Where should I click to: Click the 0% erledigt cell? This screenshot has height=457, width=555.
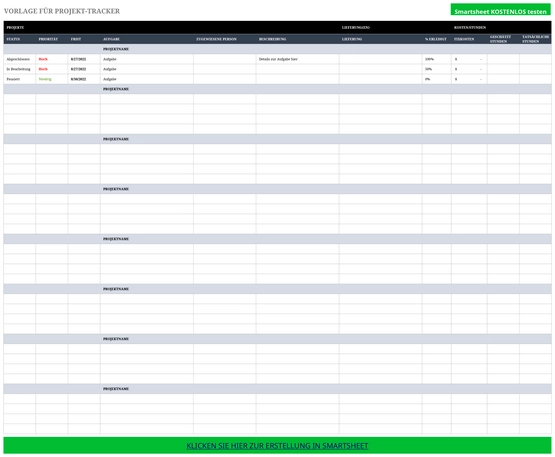(437, 79)
